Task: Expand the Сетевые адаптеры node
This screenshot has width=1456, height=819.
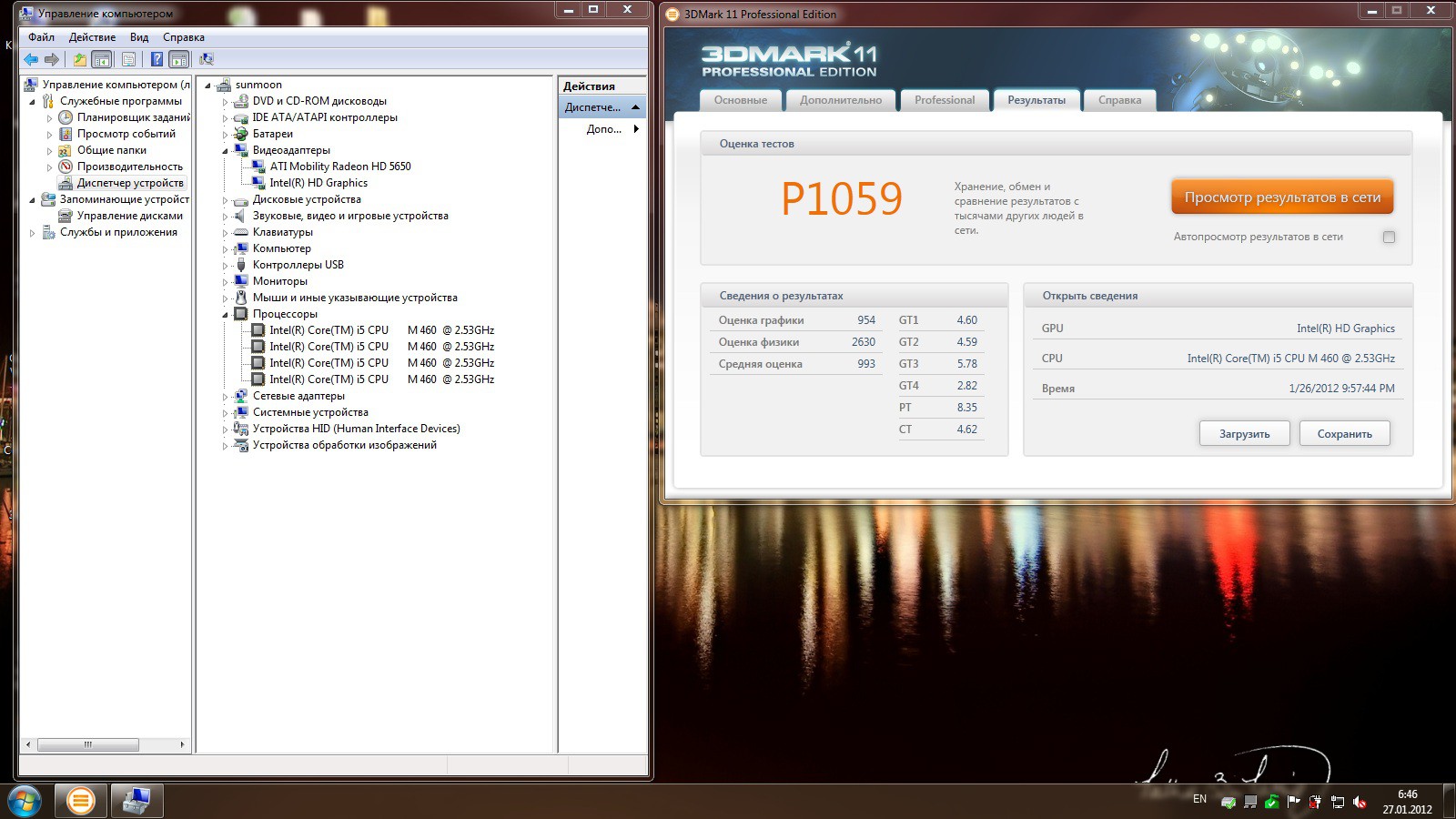Action: 225,397
